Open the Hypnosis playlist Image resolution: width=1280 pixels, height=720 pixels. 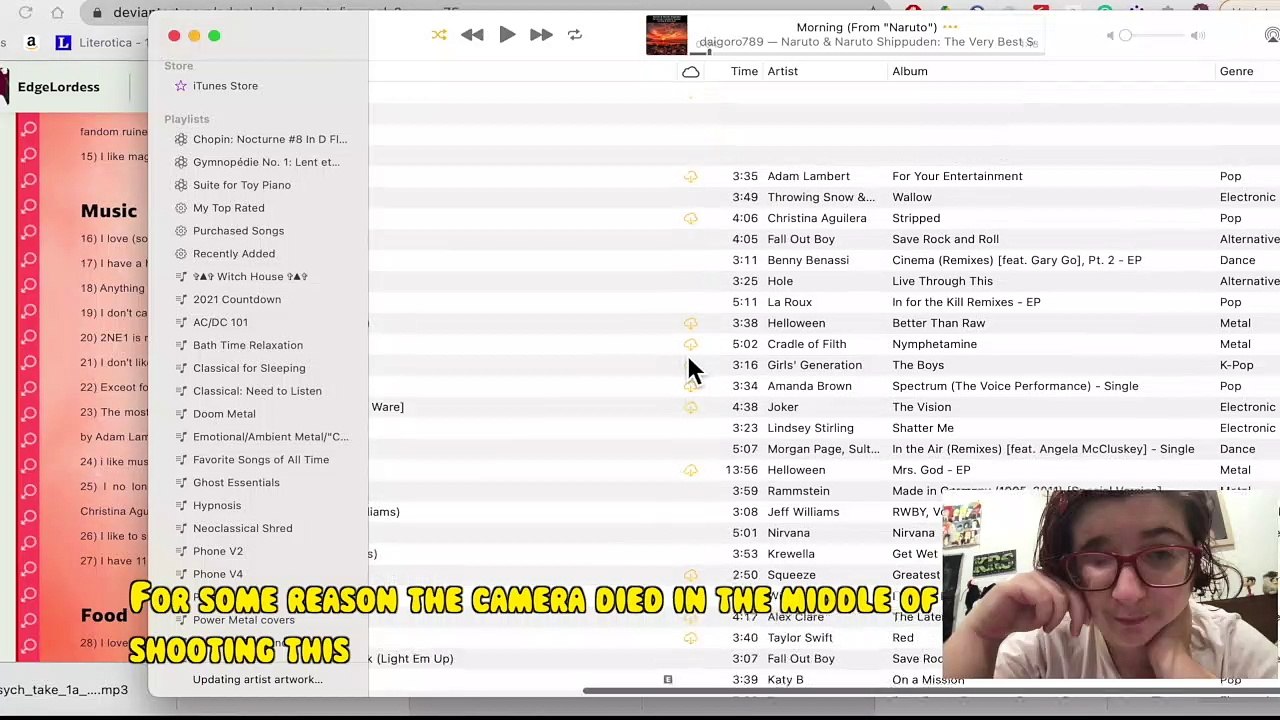click(217, 506)
